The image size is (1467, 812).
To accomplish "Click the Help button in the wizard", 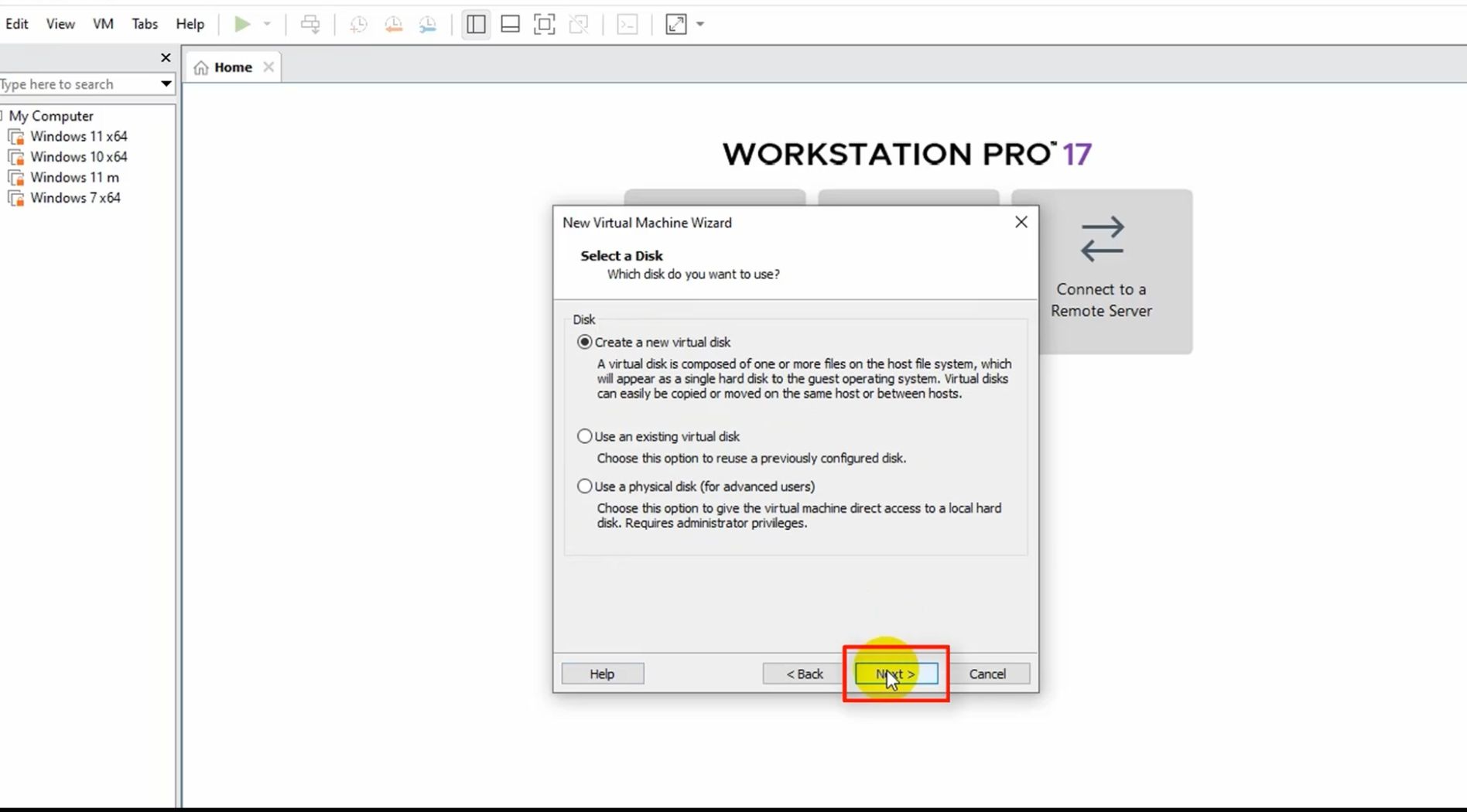I will [x=602, y=674].
